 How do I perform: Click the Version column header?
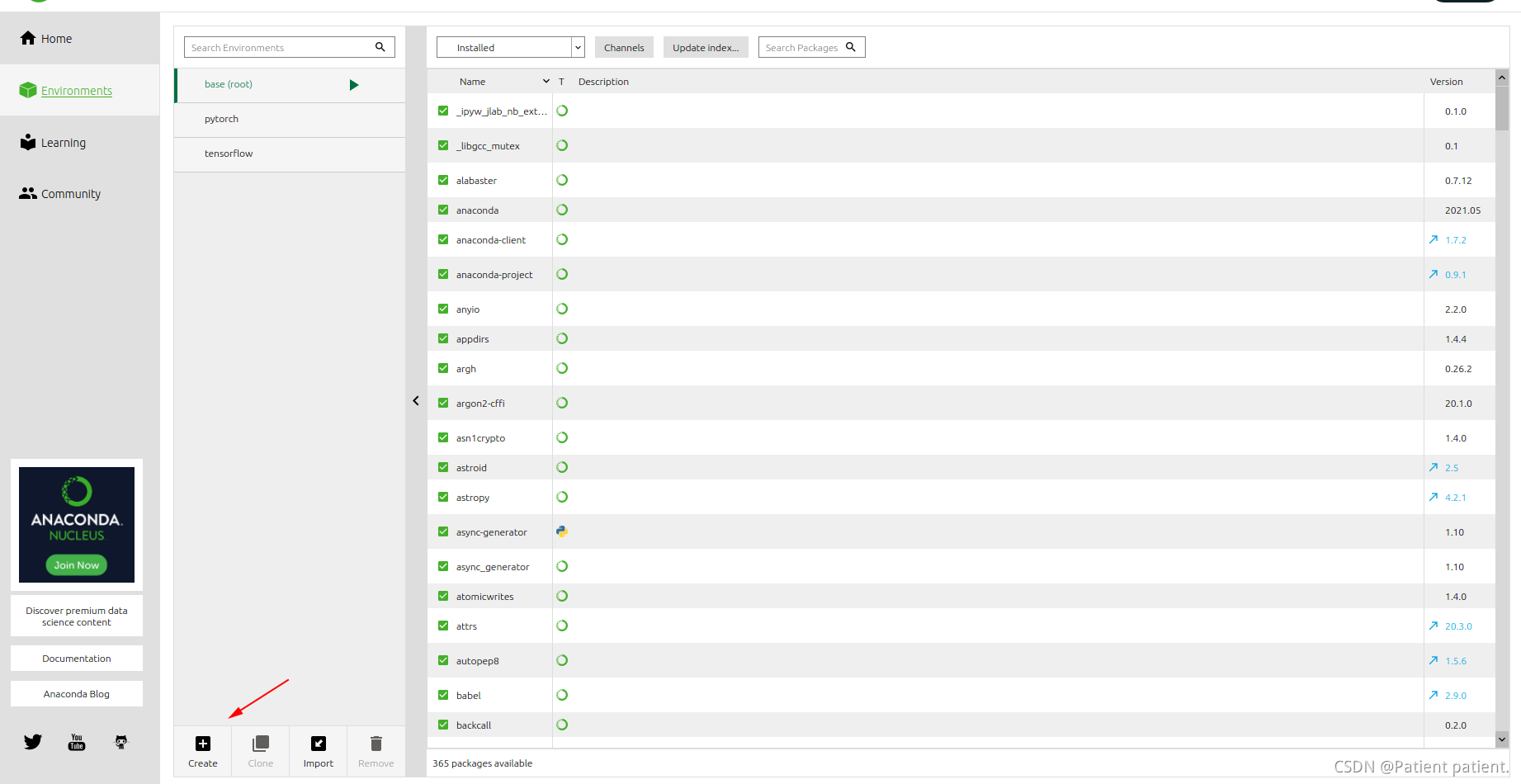1446,82
